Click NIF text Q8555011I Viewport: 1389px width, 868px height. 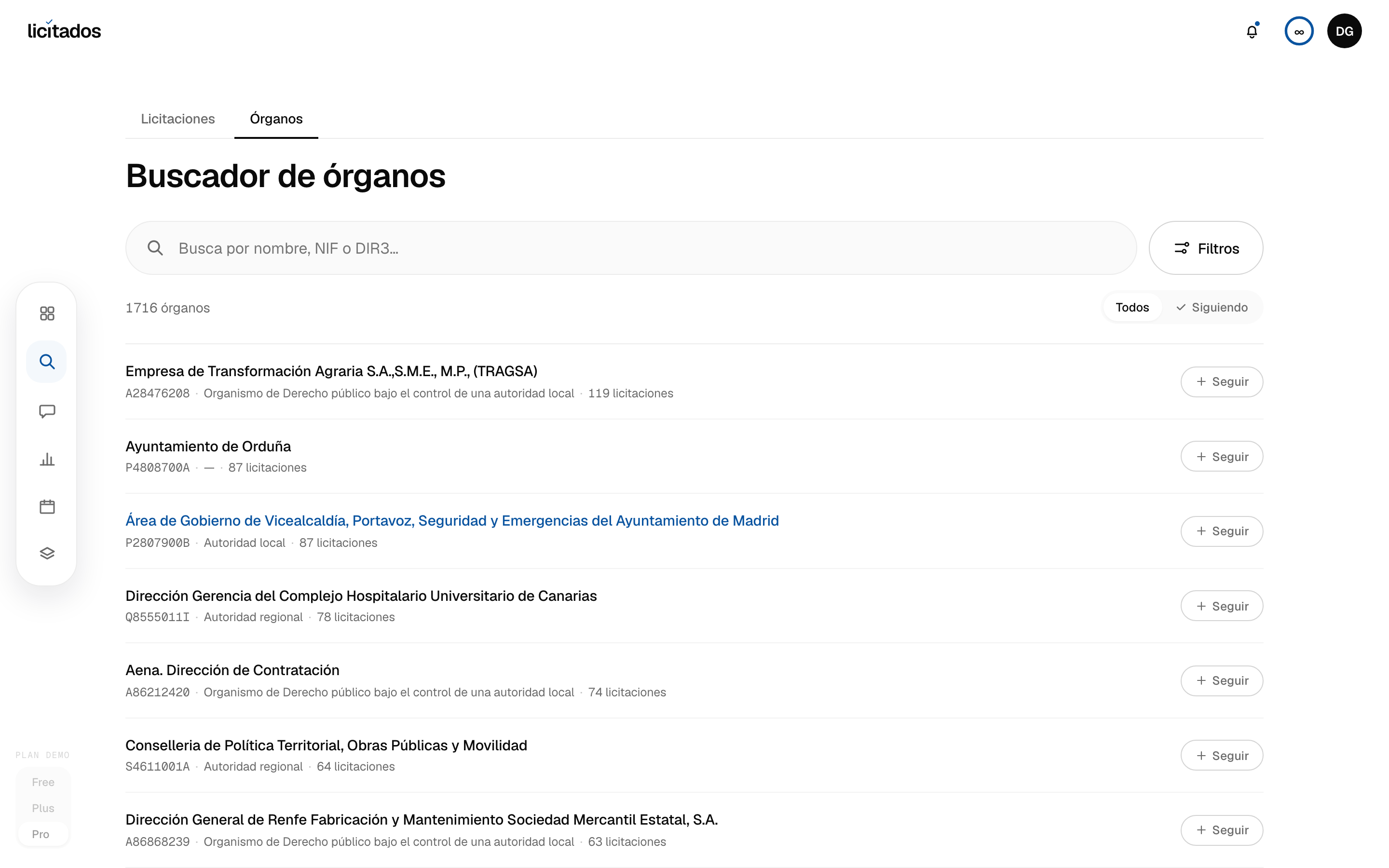point(157,617)
